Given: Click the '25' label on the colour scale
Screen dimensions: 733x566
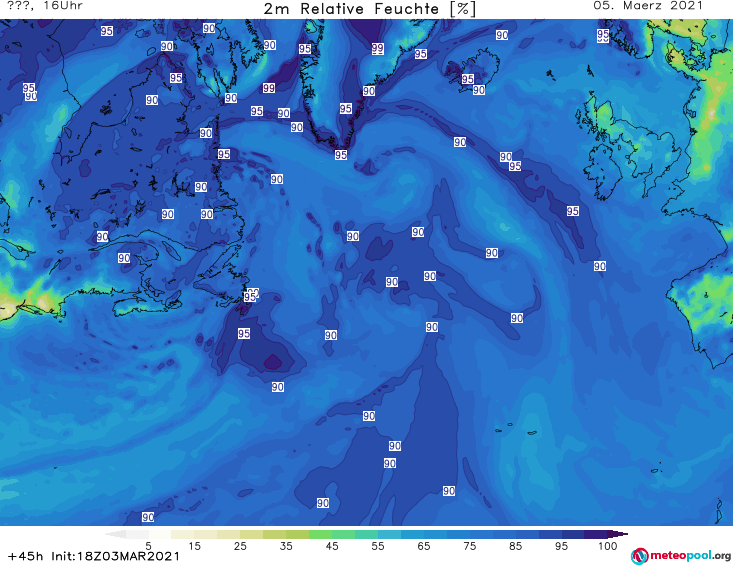Looking at the screenshot, I should (x=240, y=546).
